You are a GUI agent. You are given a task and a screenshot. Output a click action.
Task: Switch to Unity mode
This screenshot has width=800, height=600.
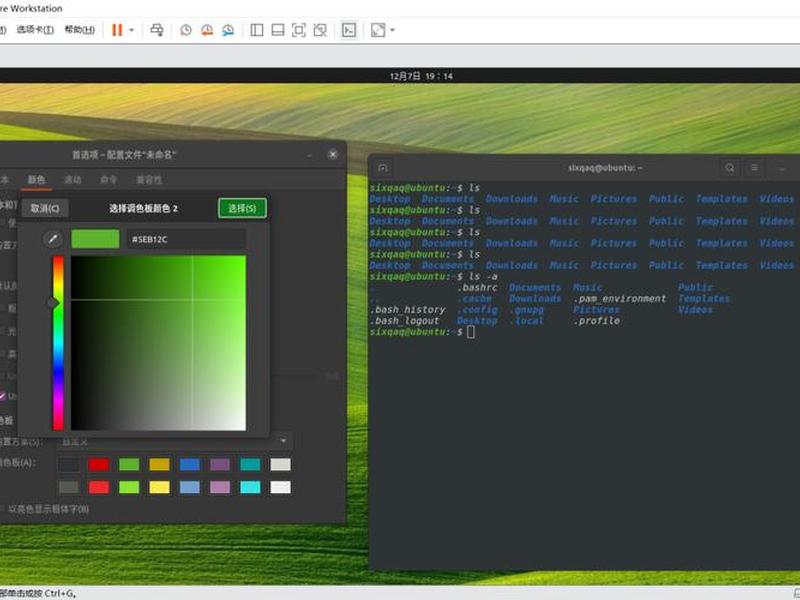pos(320,30)
